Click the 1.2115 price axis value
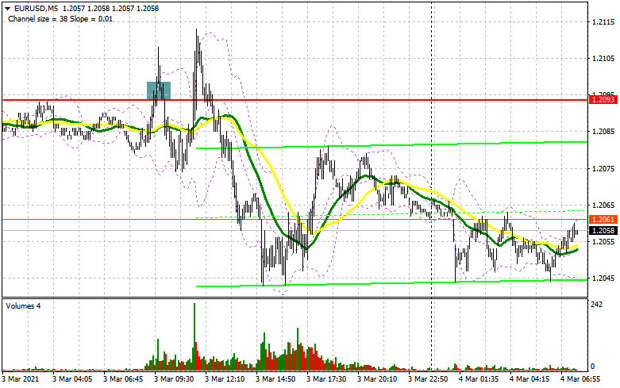The image size is (620, 388). [x=603, y=22]
